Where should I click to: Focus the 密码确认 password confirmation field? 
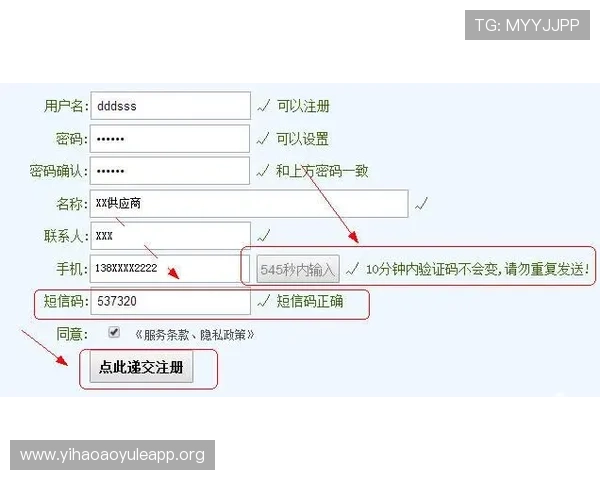point(170,171)
